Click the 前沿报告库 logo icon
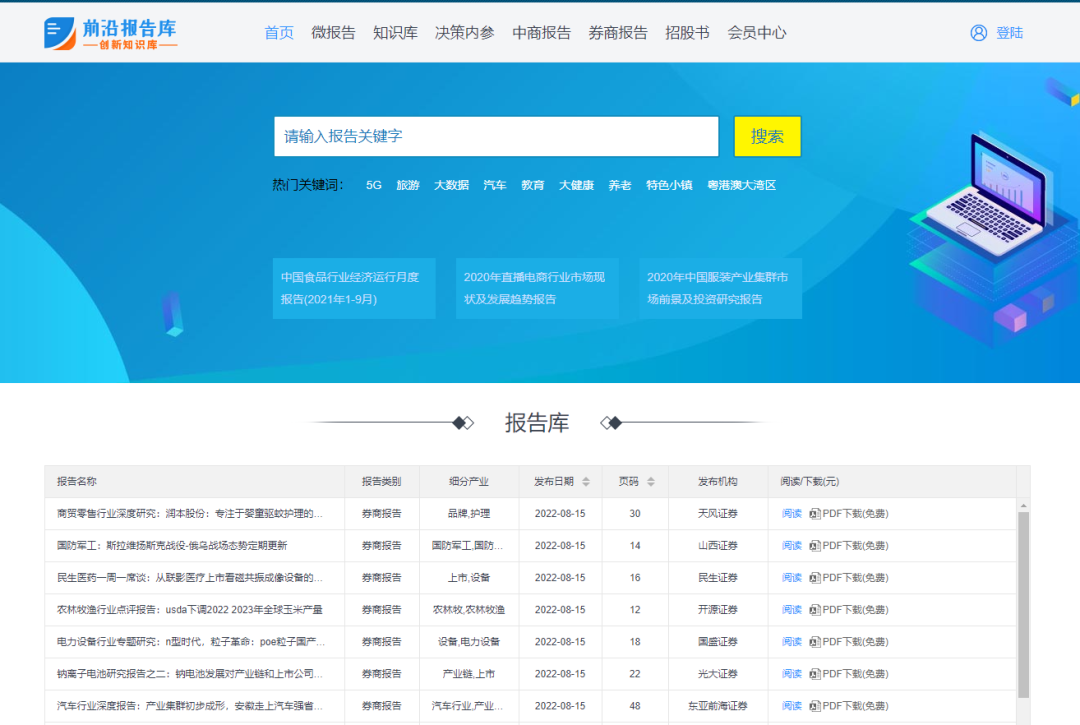 pos(58,31)
